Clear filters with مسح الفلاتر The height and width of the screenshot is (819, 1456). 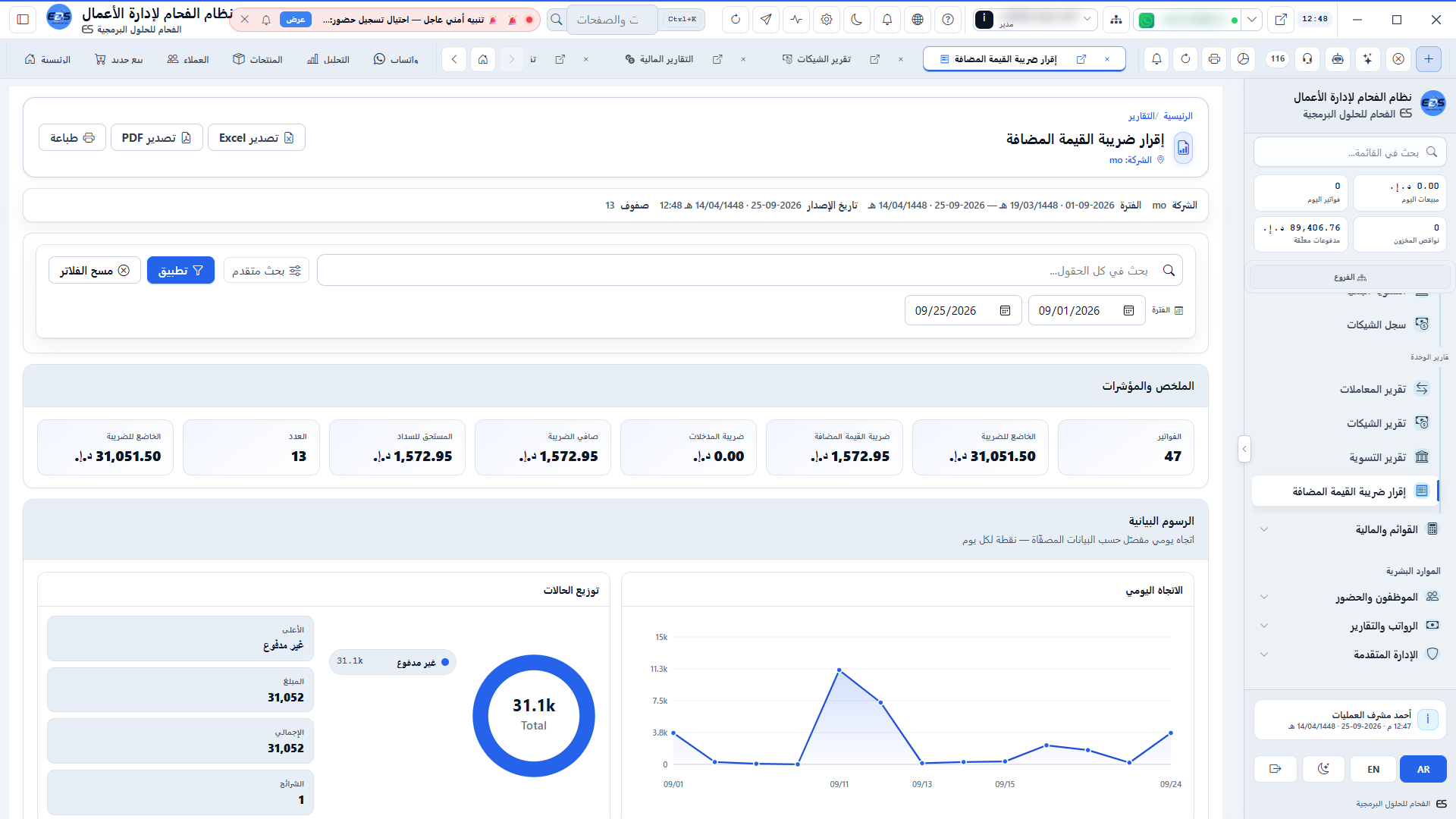click(95, 271)
